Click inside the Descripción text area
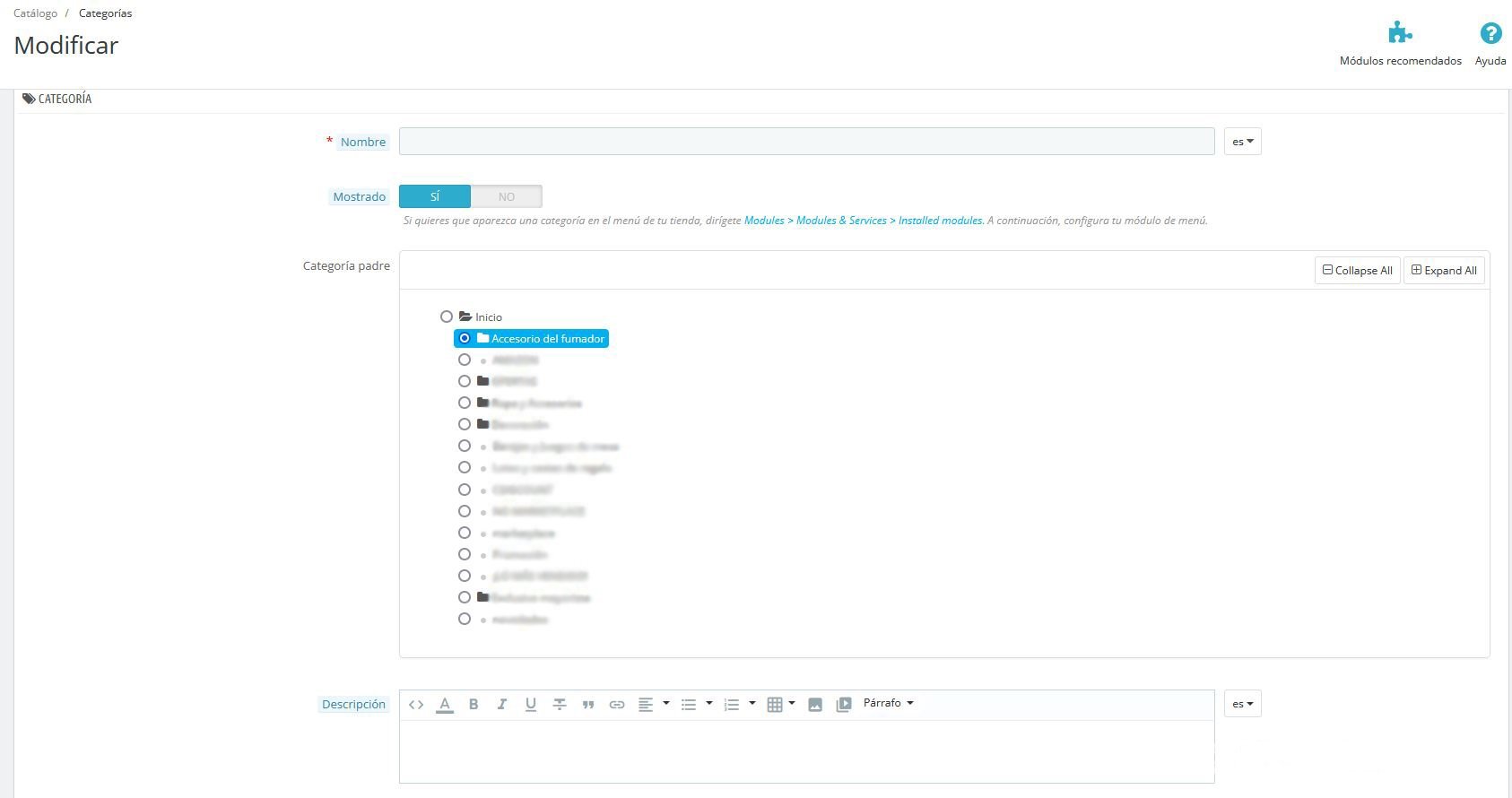The width and height of the screenshot is (1512, 798). 807,751
